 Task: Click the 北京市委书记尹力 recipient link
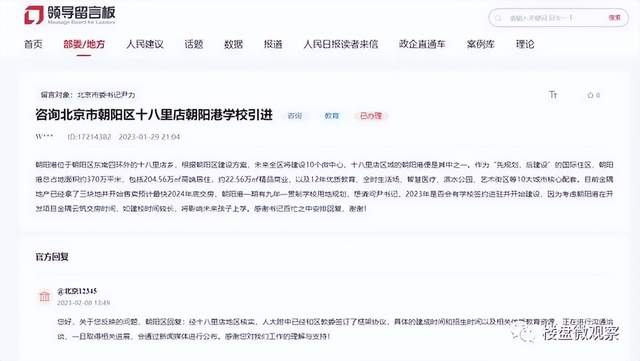point(106,95)
